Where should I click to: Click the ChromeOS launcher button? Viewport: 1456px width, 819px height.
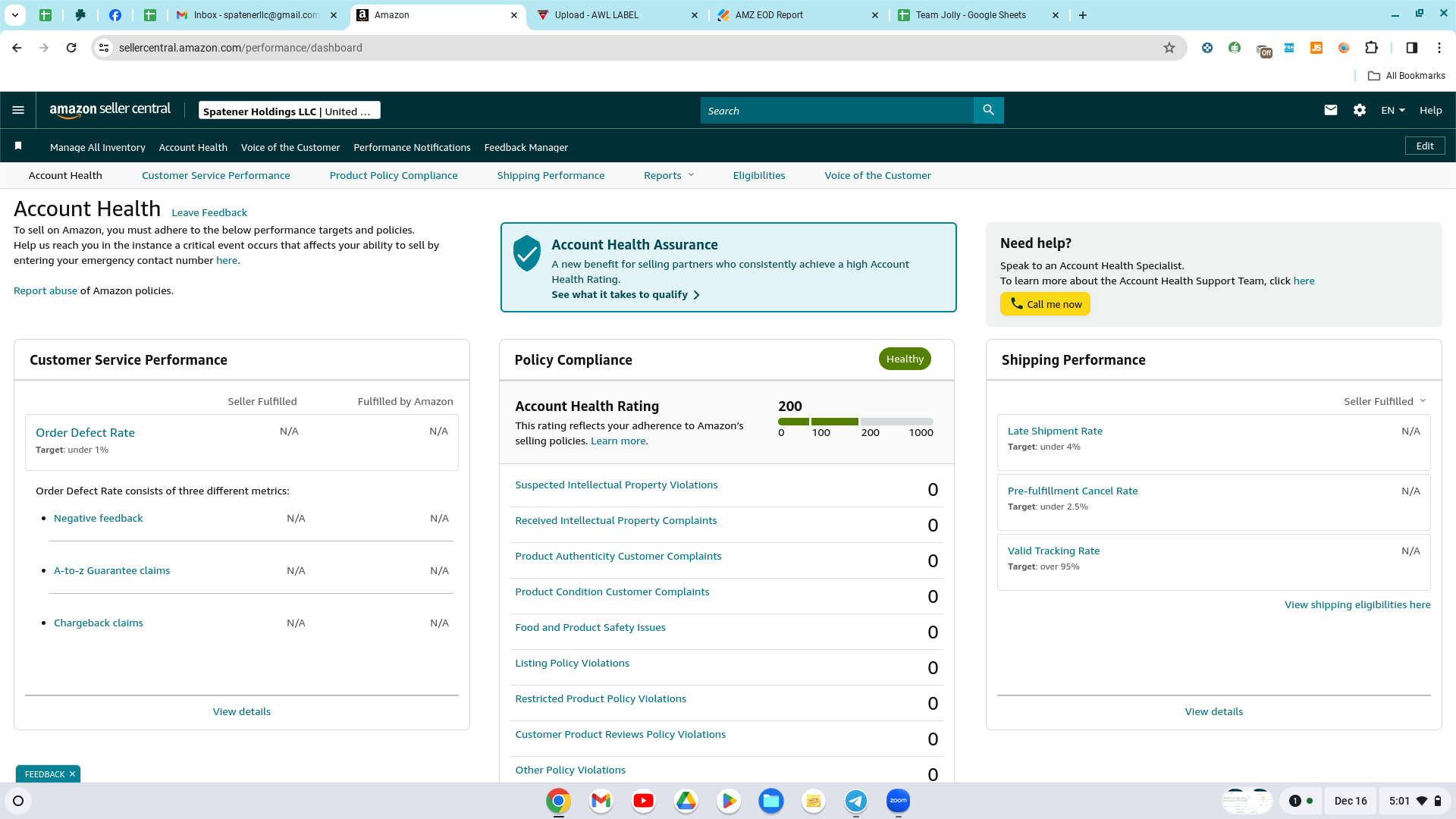(x=18, y=801)
